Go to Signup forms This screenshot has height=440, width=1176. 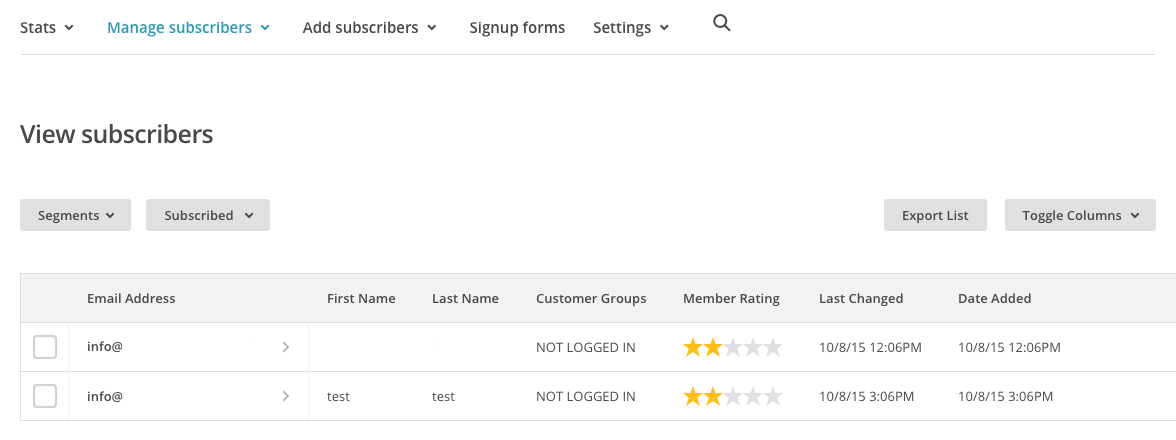(x=518, y=28)
